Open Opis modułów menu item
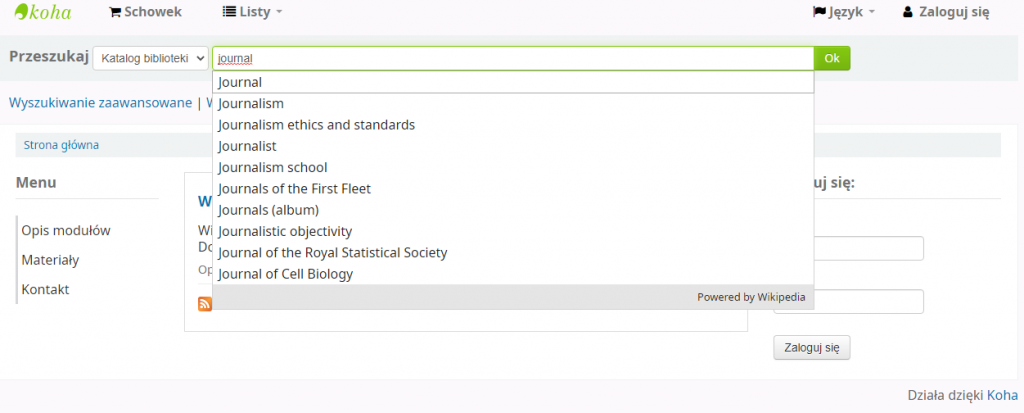 pos(66,231)
